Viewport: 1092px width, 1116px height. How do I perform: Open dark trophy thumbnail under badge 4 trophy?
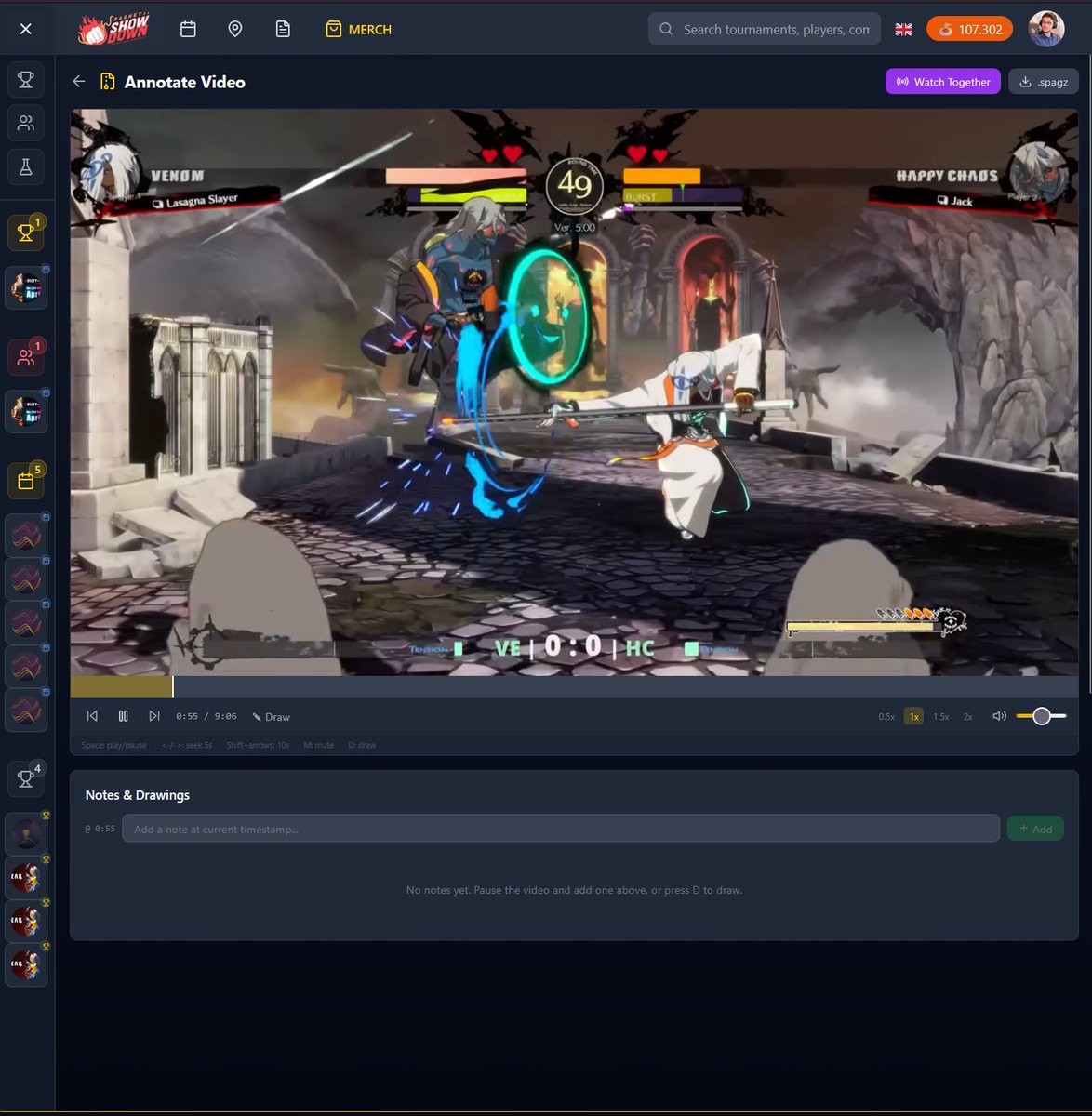(x=26, y=834)
